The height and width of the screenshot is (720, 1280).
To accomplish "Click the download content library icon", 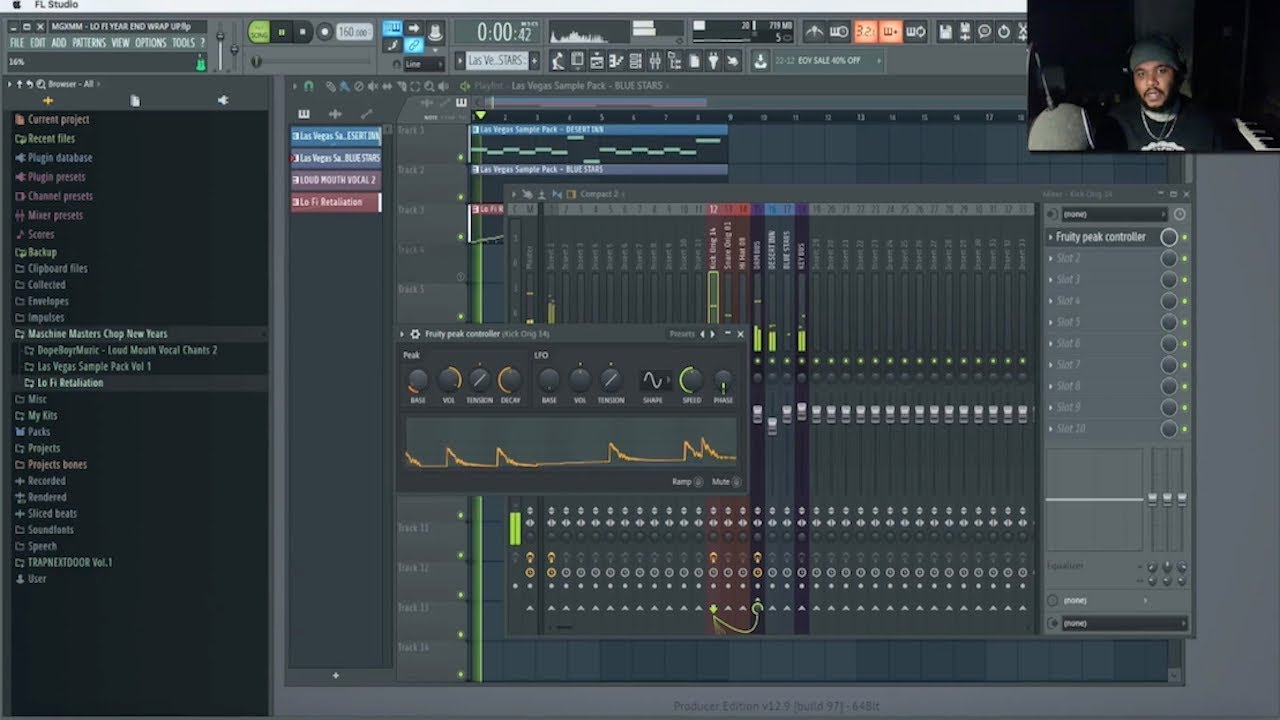I will tap(760, 61).
